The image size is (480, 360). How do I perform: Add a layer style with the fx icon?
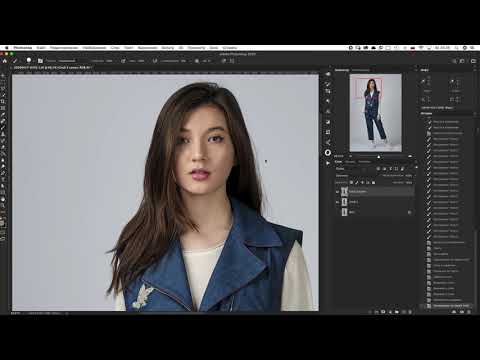tap(376, 312)
